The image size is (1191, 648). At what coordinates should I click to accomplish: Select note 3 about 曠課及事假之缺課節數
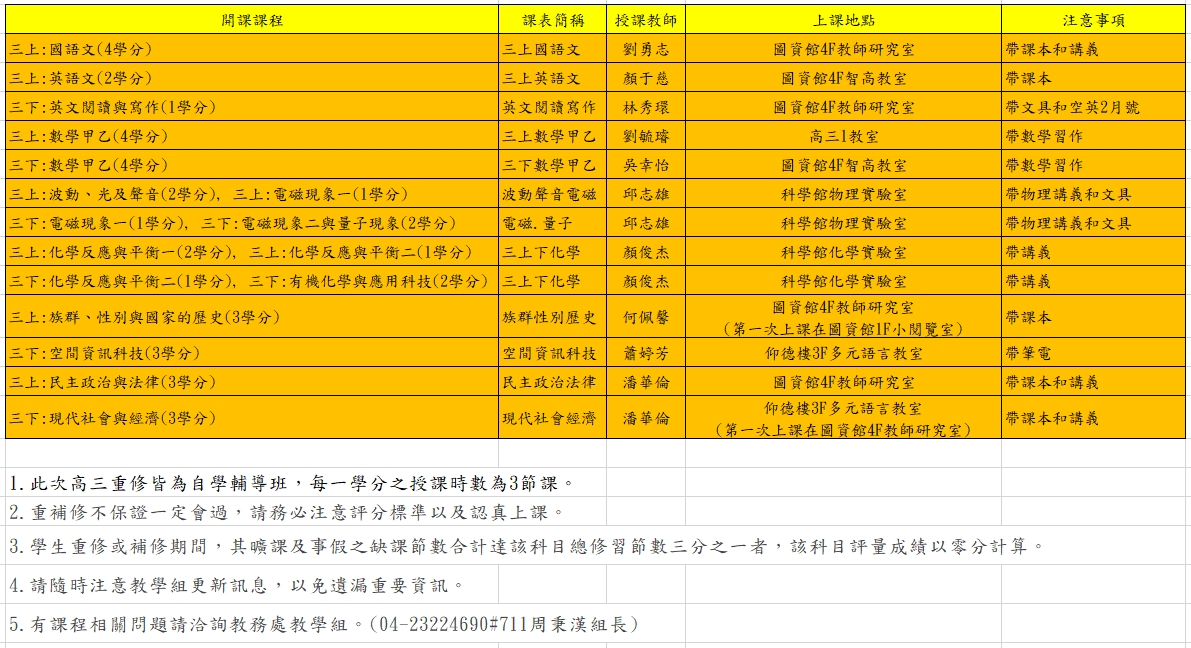(x=527, y=545)
